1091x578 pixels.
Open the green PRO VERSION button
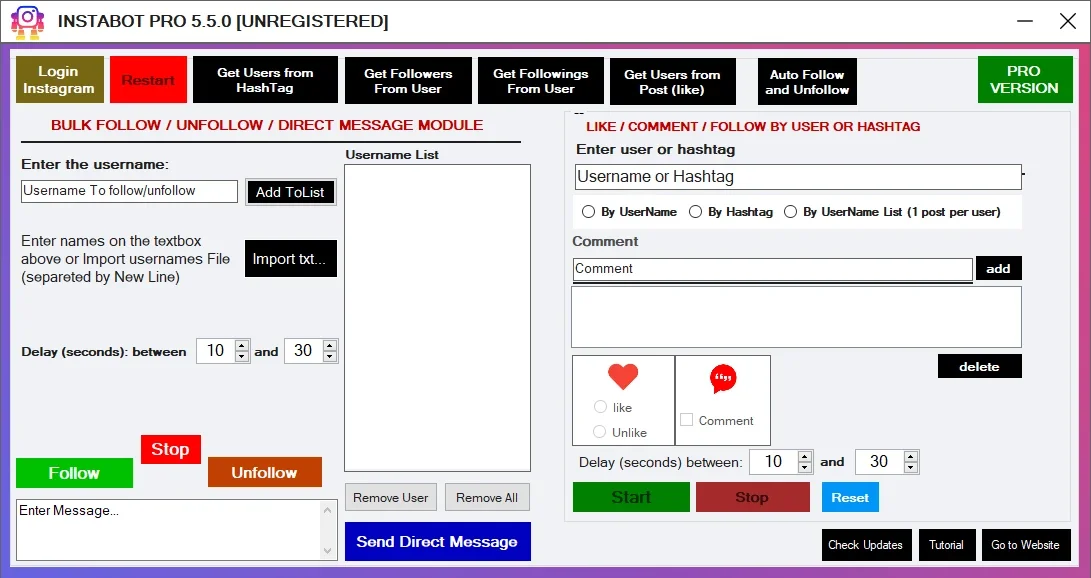1025,79
